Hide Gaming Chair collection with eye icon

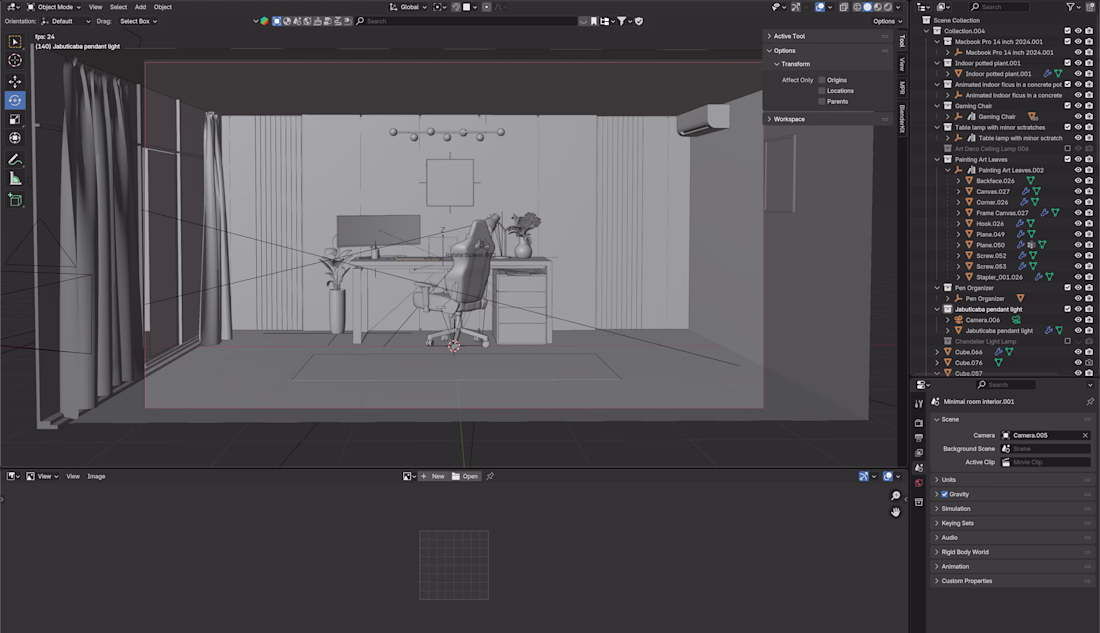(x=1078, y=106)
